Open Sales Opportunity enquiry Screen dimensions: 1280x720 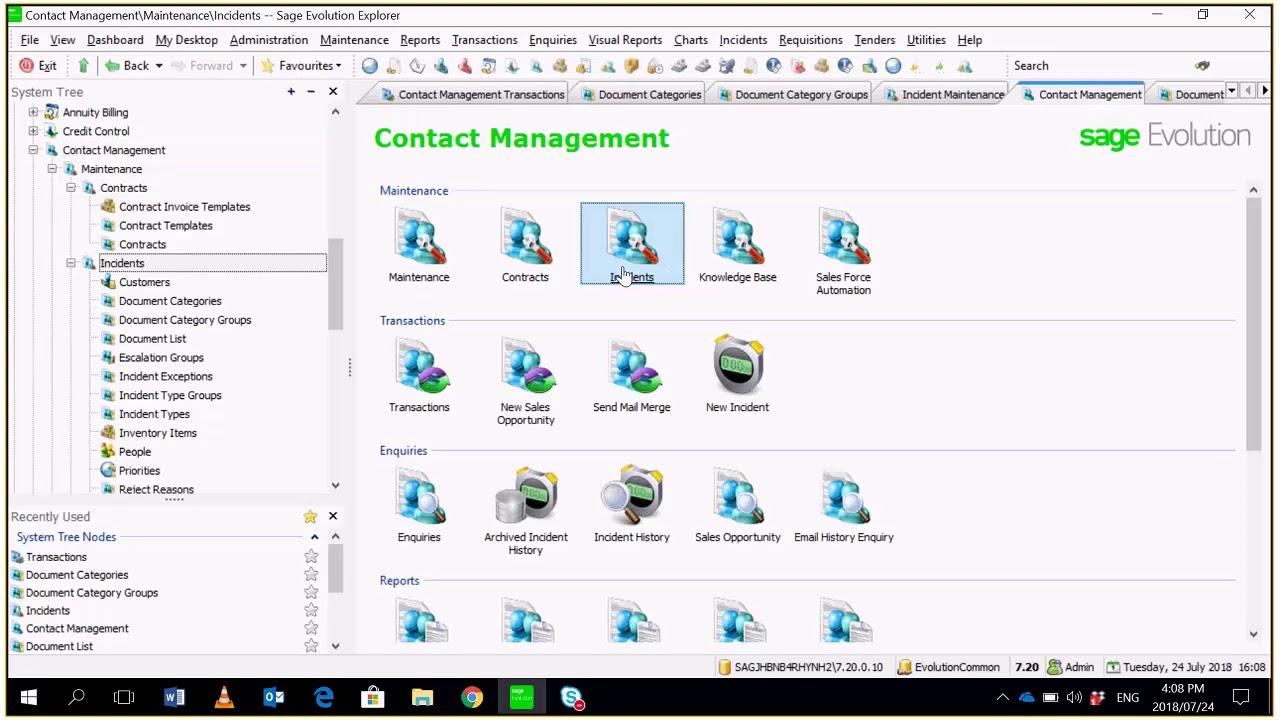tap(737, 505)
